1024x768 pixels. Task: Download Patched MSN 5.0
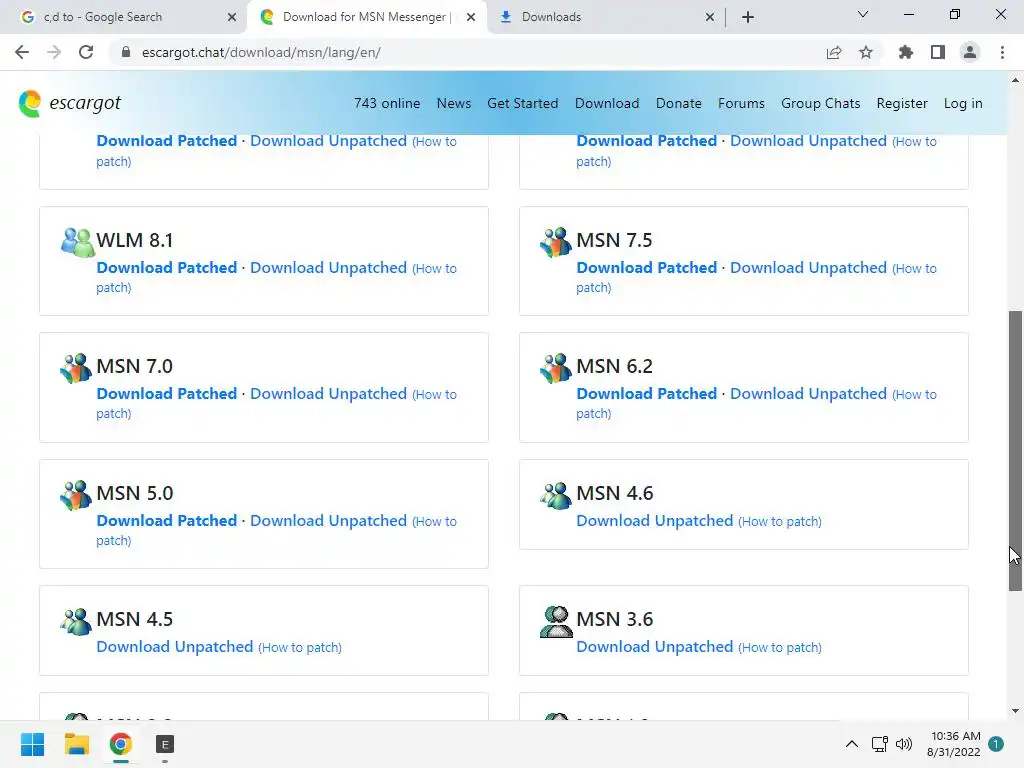pos(167,520)
